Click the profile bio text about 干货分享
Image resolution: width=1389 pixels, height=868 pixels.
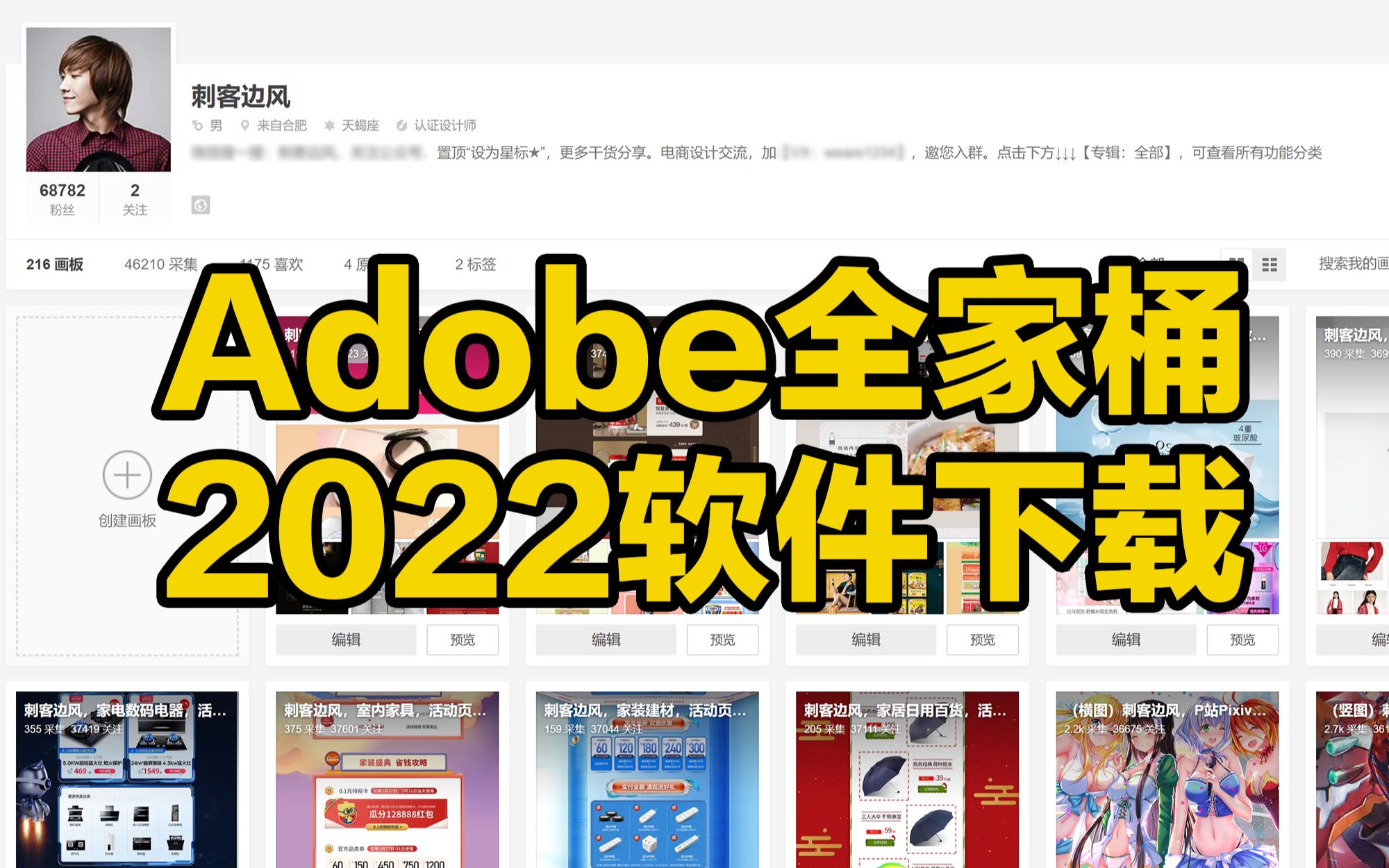click(x=757, y=153)
